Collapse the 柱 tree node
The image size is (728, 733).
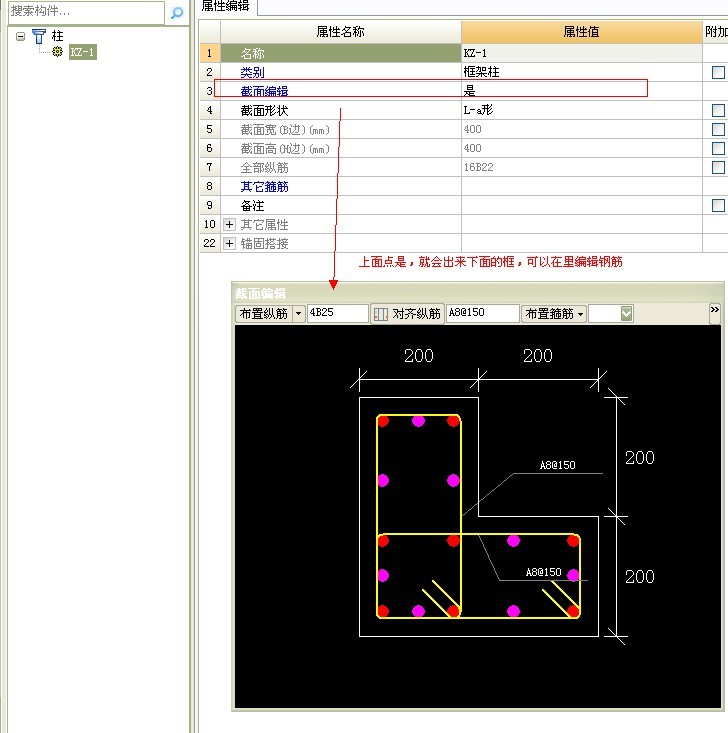20,36
